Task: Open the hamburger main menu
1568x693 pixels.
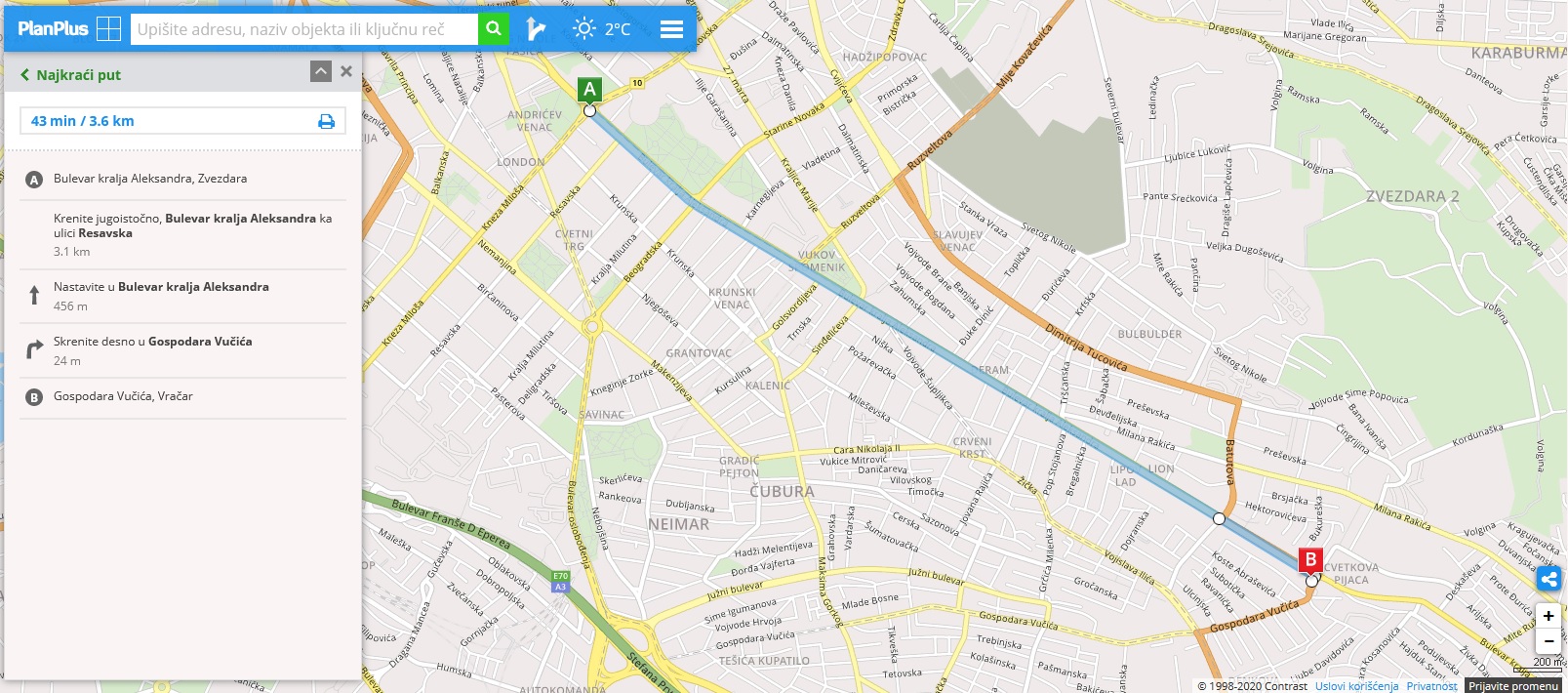Action: [x=671, y=29]
